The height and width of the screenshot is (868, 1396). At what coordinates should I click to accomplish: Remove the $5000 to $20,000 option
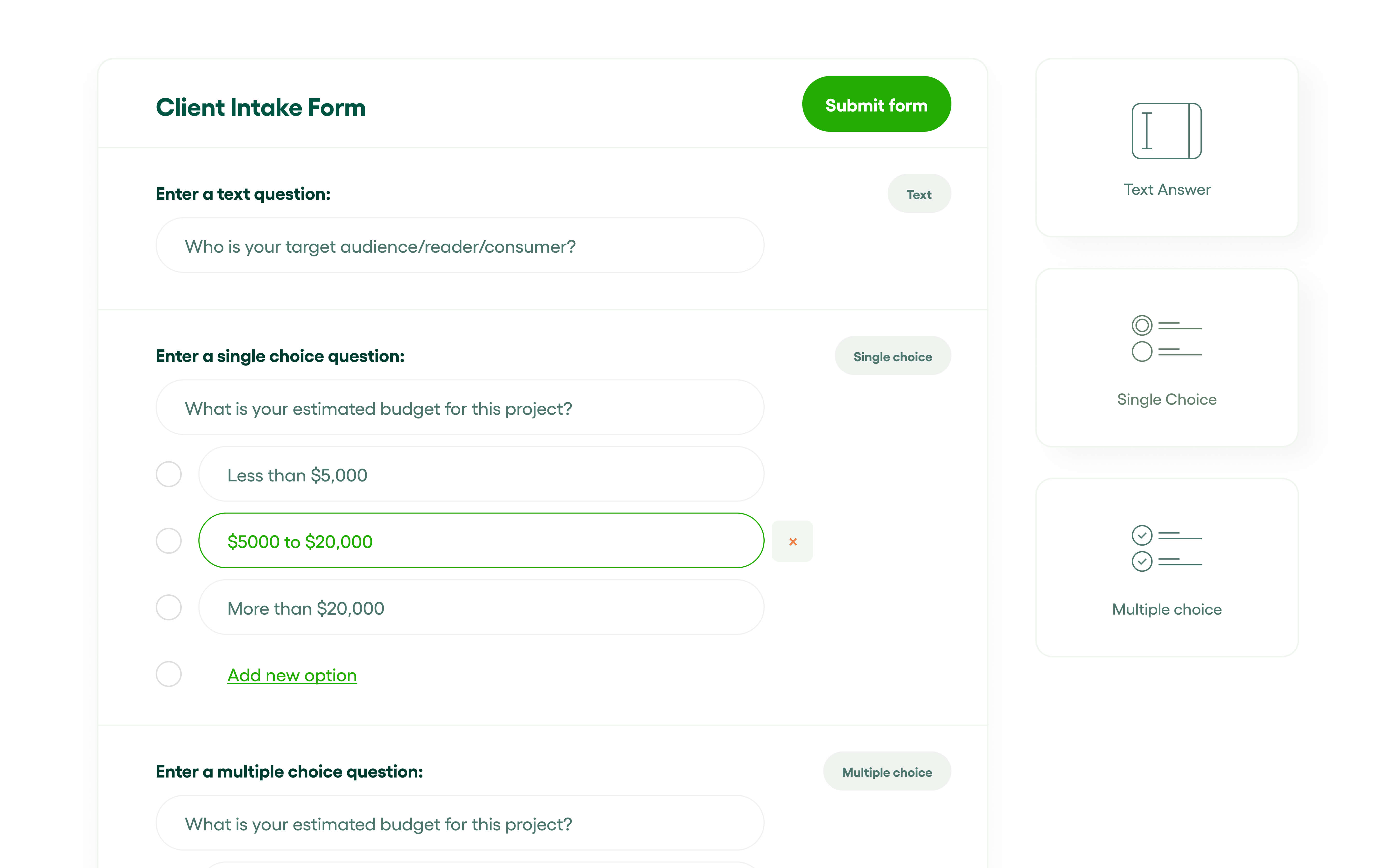793,541
